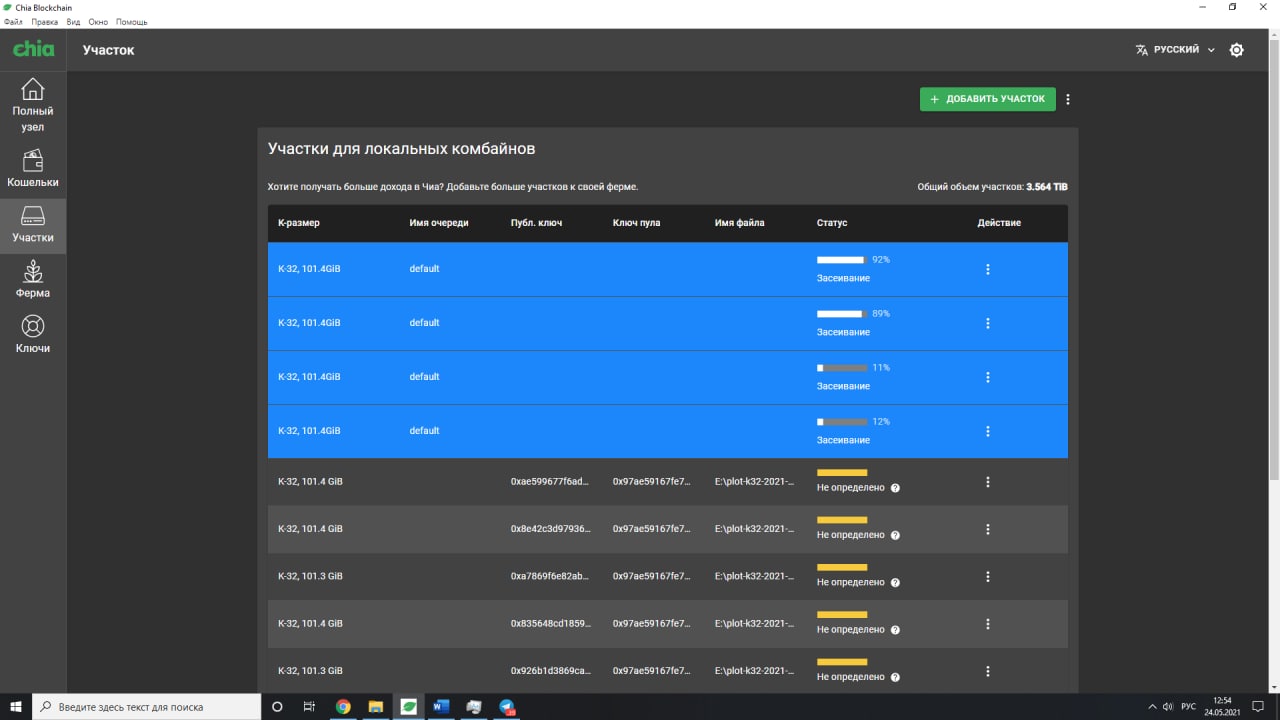Viewport: 1280px width, 720px height.
Task: Open actions menu for the 12% plotting row
Action: click(x=988, y=431)
